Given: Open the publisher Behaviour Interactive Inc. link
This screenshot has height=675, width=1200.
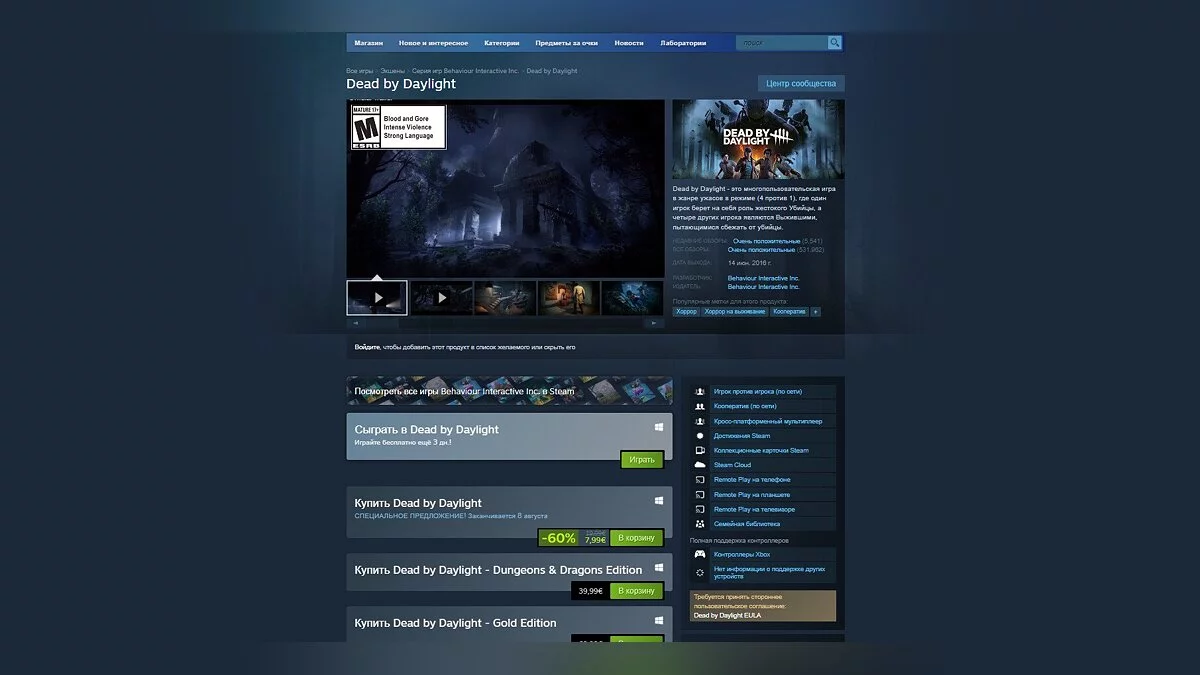Looking at the screenshot, I should 764,287.
